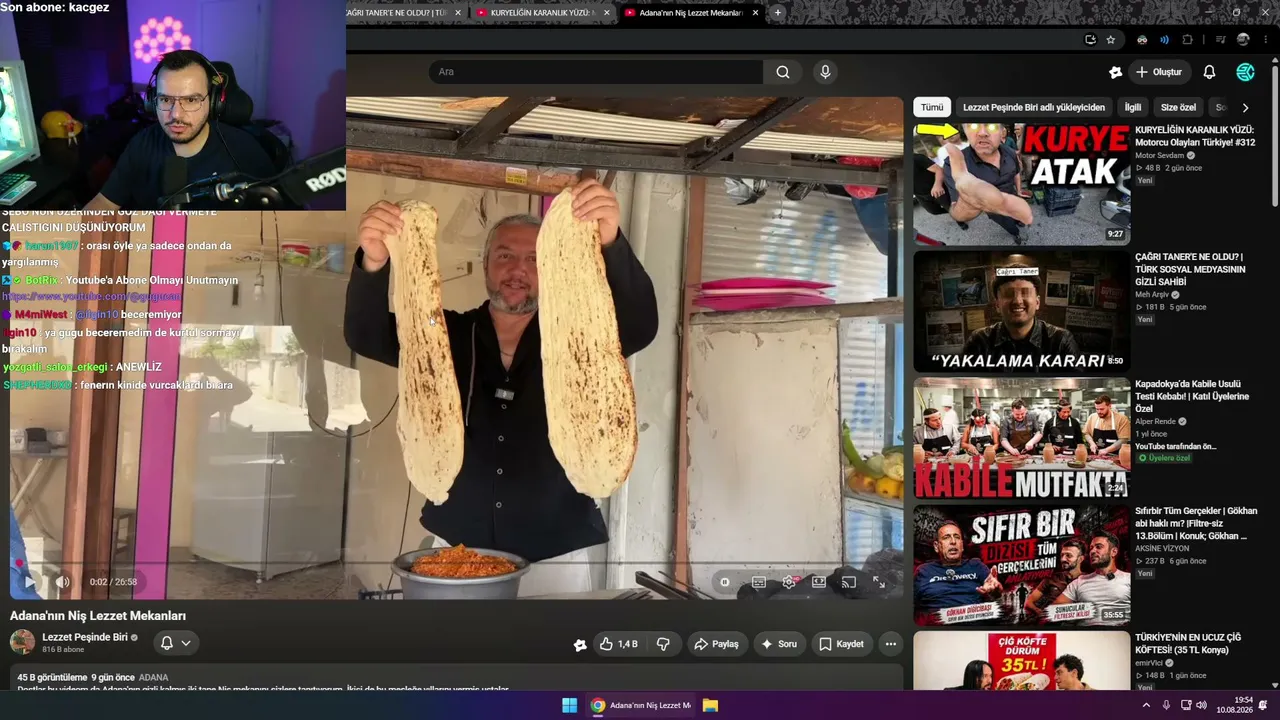Viewport: 1280px width, 720px height.
Task: Cast video to a TV device
Action: pos(849,582)
